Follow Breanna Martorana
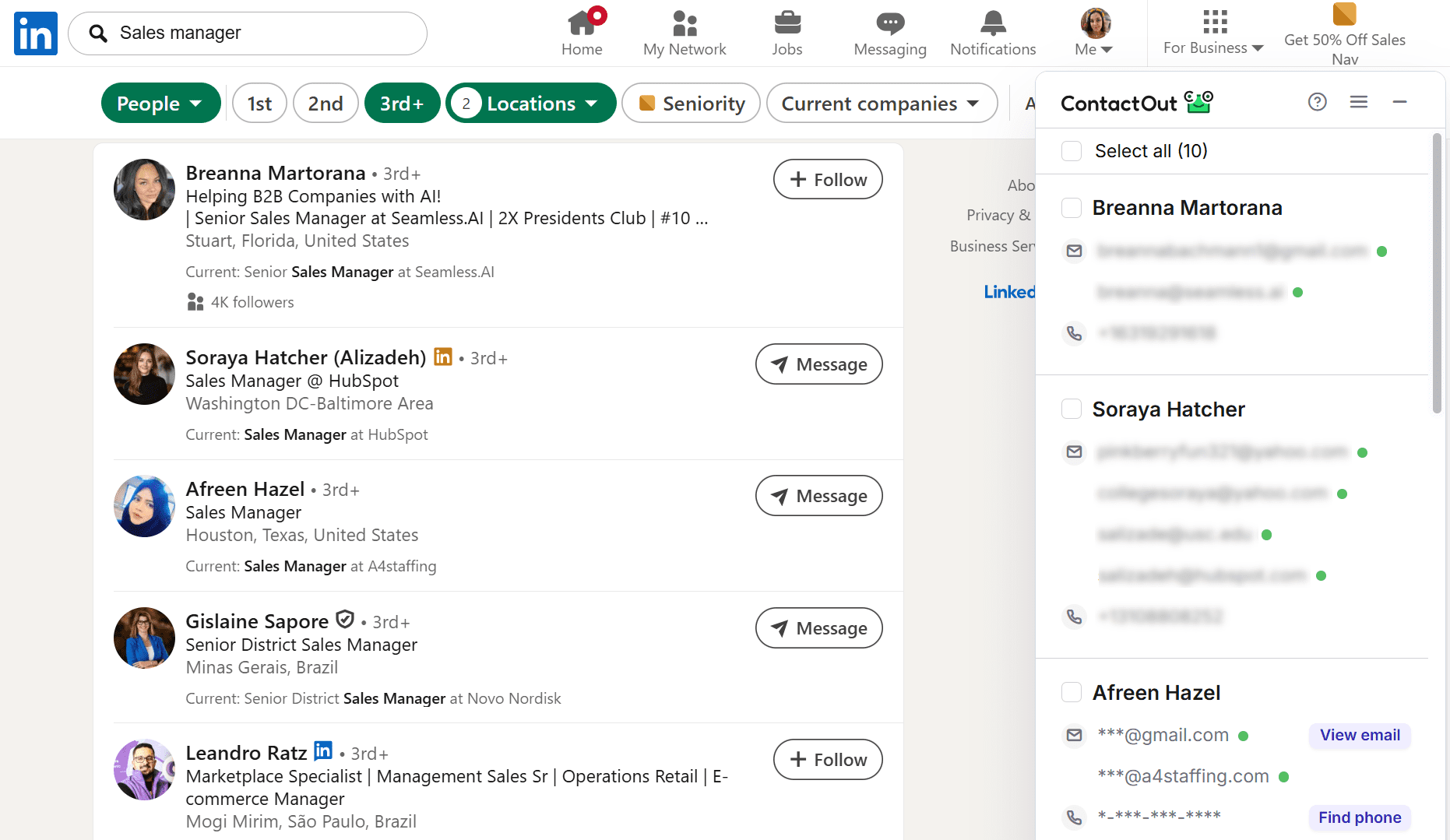The image size is (1450, 840). (x=827, y=180)
